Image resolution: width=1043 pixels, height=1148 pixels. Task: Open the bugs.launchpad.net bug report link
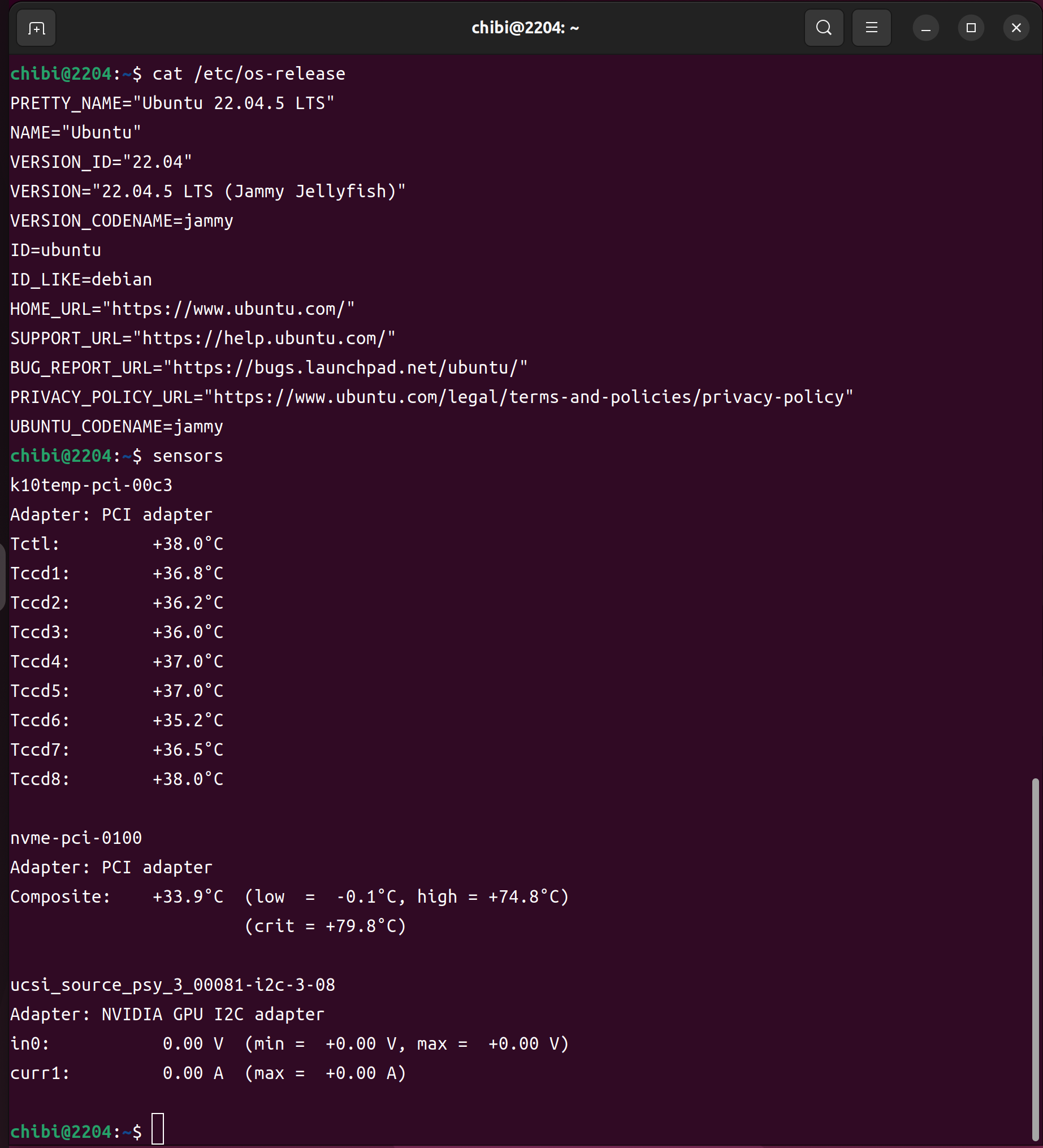345,368
